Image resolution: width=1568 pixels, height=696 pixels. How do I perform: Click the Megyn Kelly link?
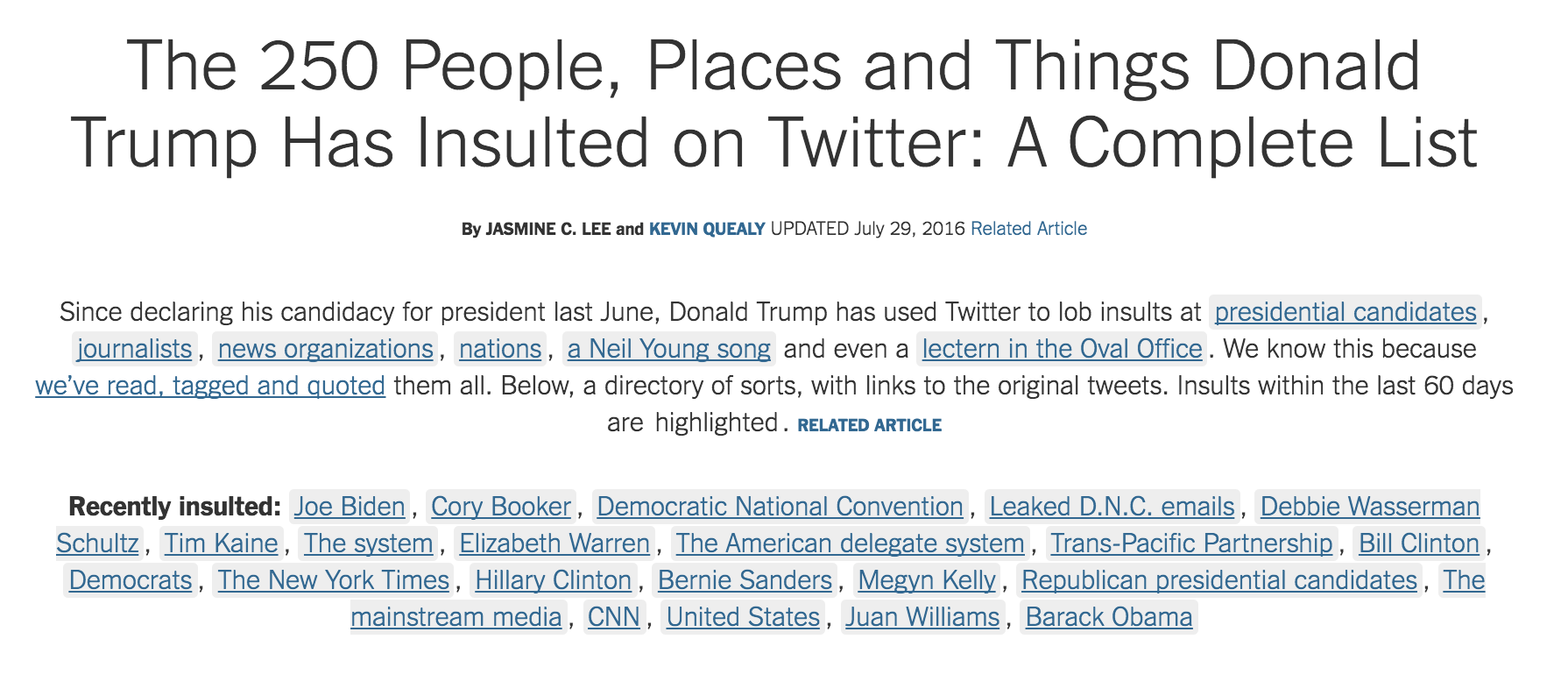pyautogui.click(x=927, y=580)
